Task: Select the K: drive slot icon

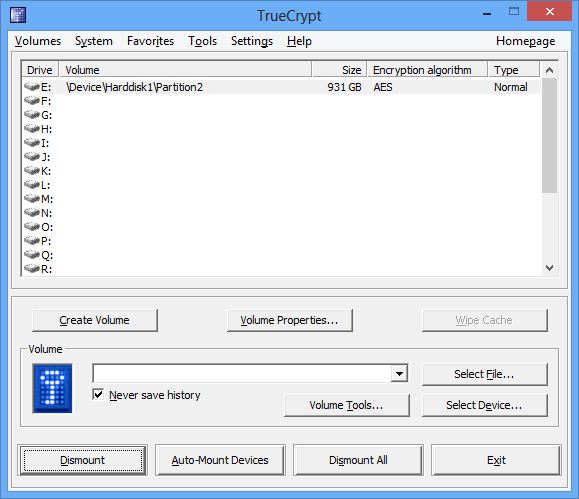Action: click(32, 171)
